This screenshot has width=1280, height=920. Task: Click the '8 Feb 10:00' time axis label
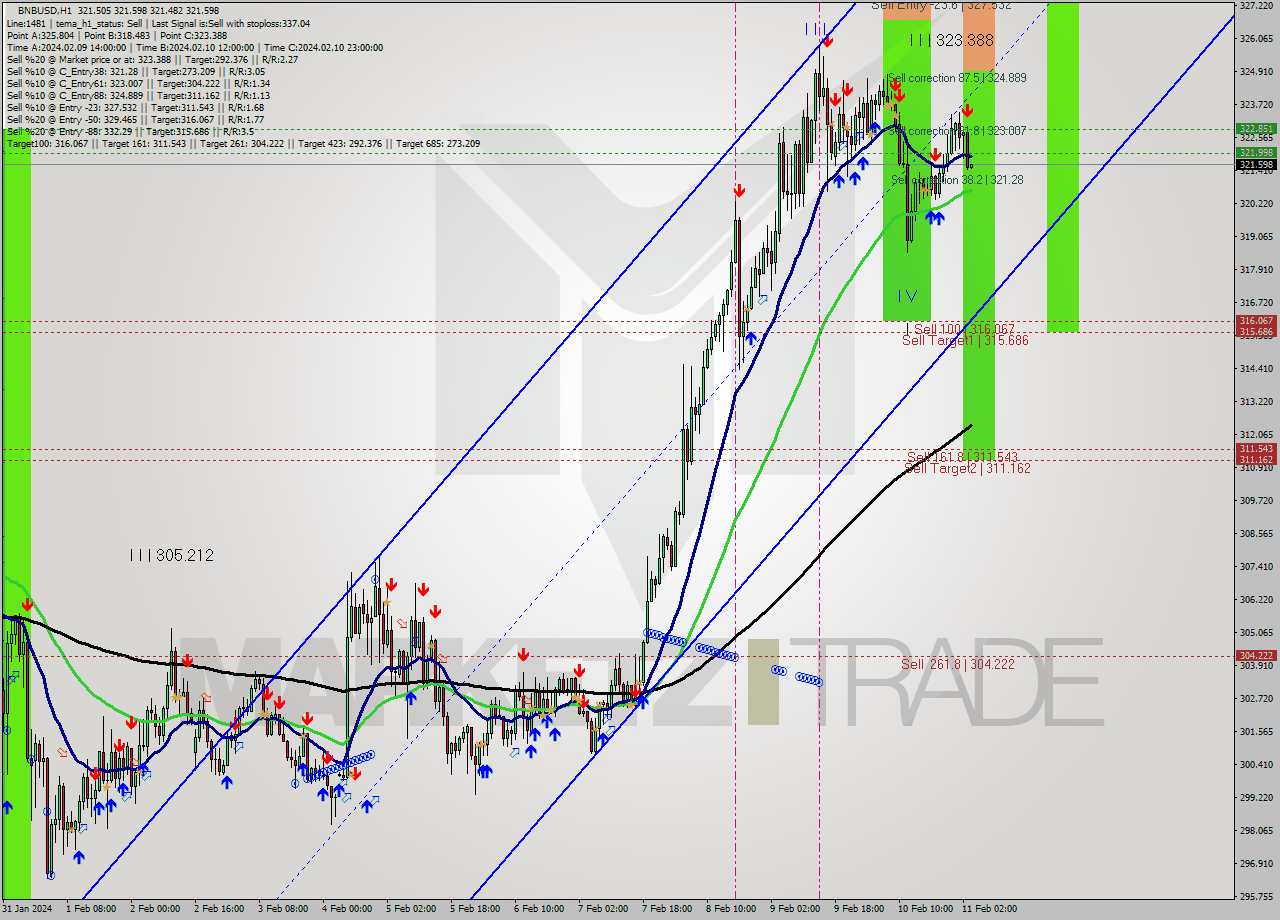[731, 909]
